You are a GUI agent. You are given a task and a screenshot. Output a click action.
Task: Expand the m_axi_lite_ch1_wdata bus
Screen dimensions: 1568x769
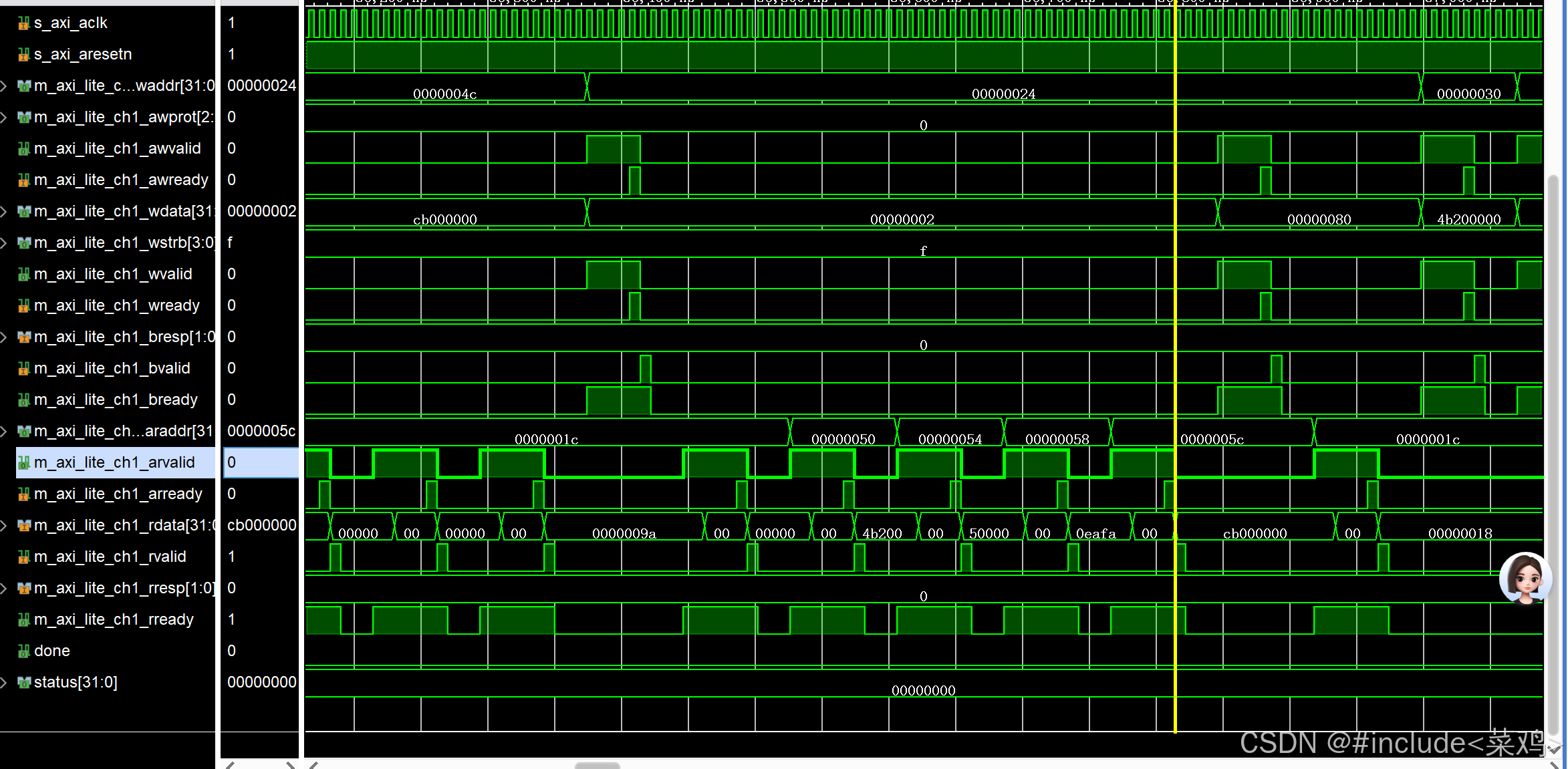coord(5,211)
